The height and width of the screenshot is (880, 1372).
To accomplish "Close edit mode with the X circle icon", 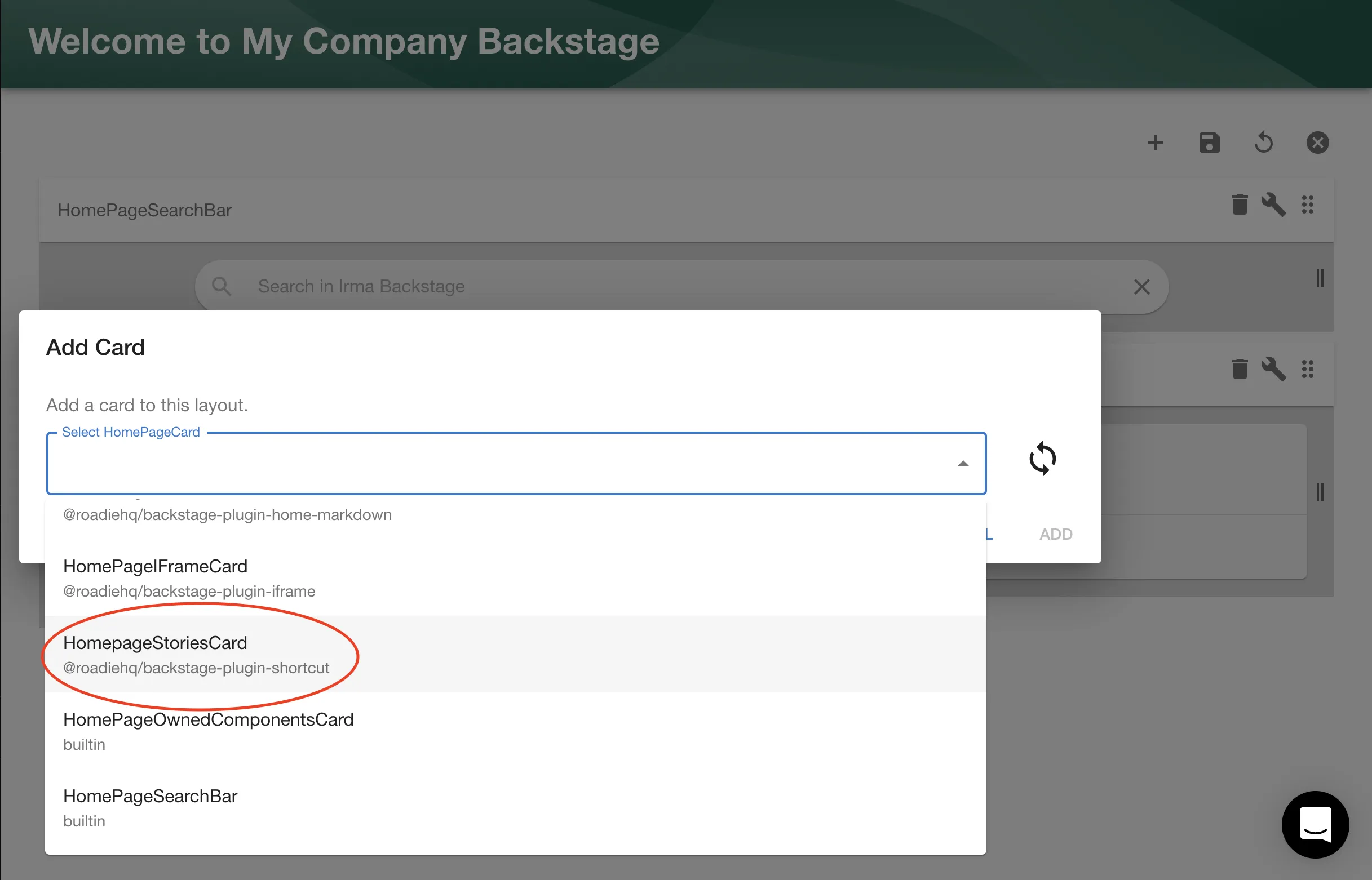I will coord(1317,143).
